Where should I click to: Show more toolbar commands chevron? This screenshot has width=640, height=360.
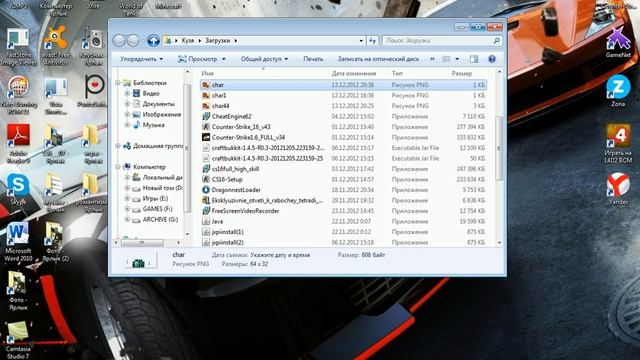[432, 59]
